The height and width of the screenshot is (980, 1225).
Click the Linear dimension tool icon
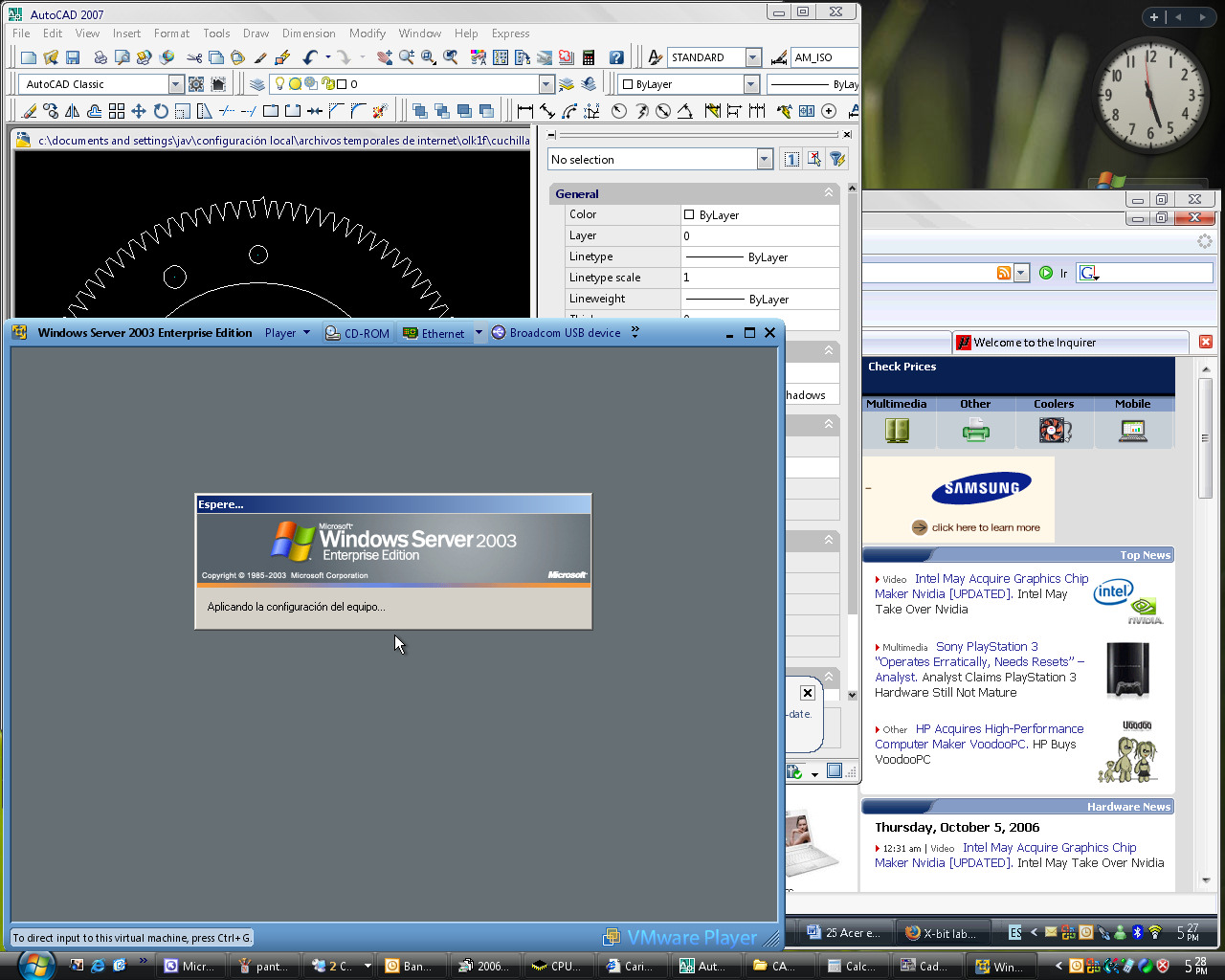point(524,112)
